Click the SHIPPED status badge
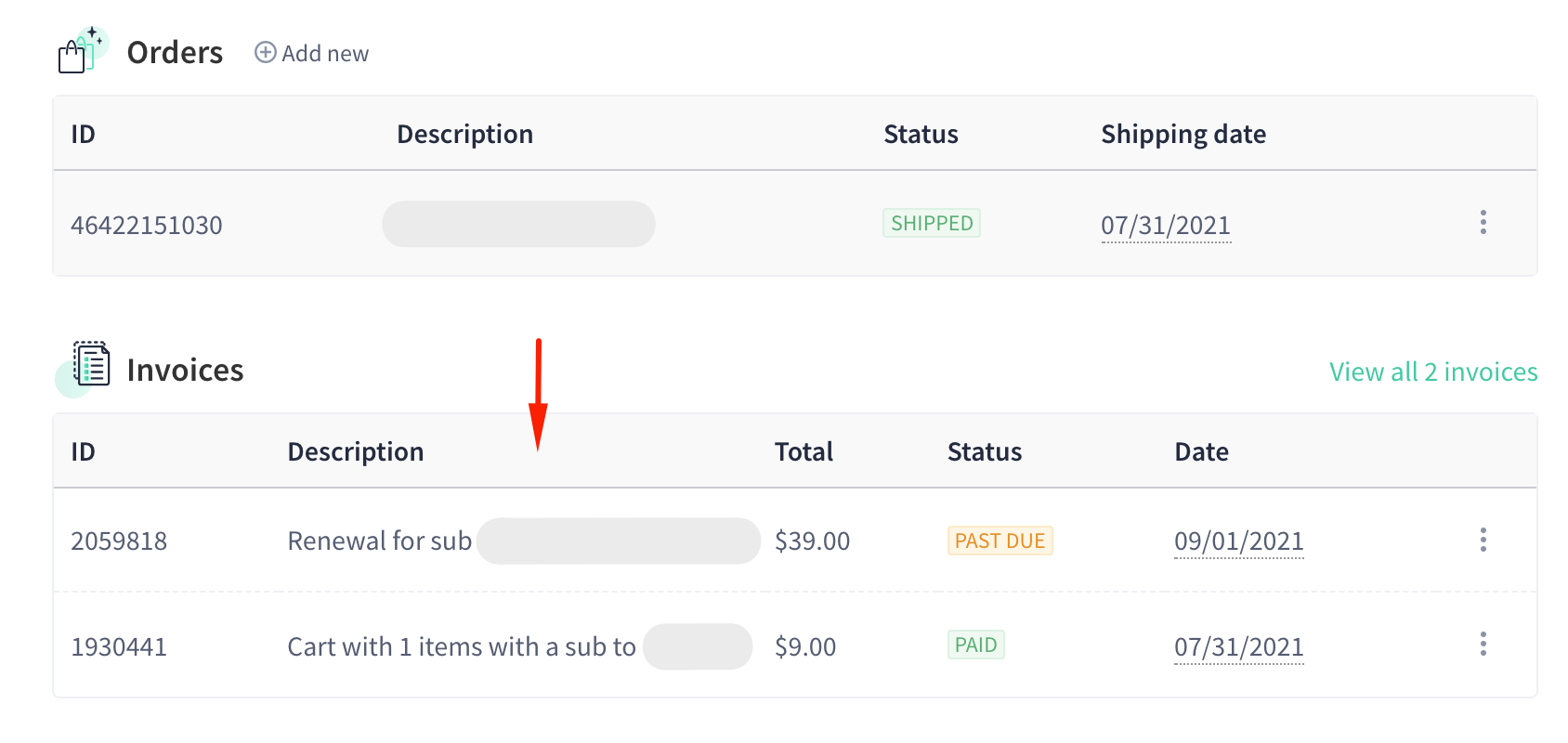This screenshot has width=1568, height=743. click(x=932, y=223)
